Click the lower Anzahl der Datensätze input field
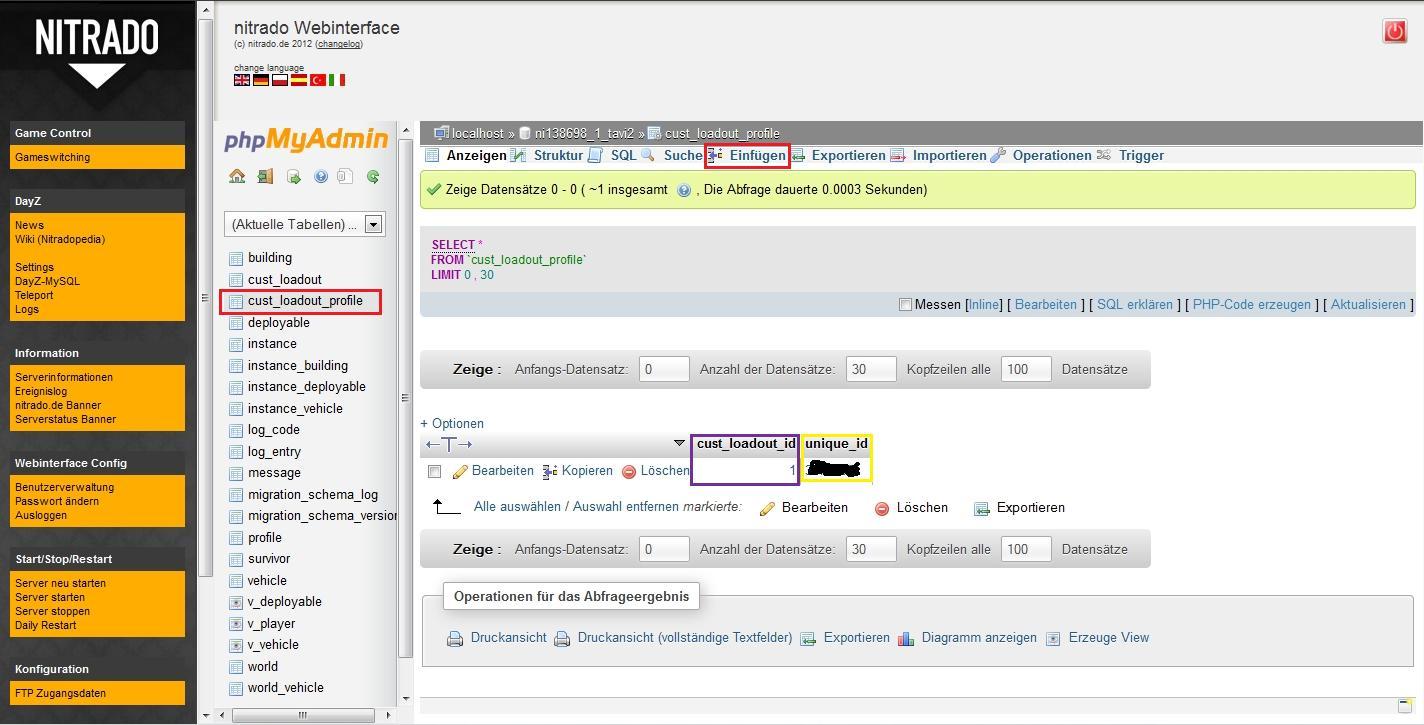This screenshot has height=725, width=1424. click(871, 549)
